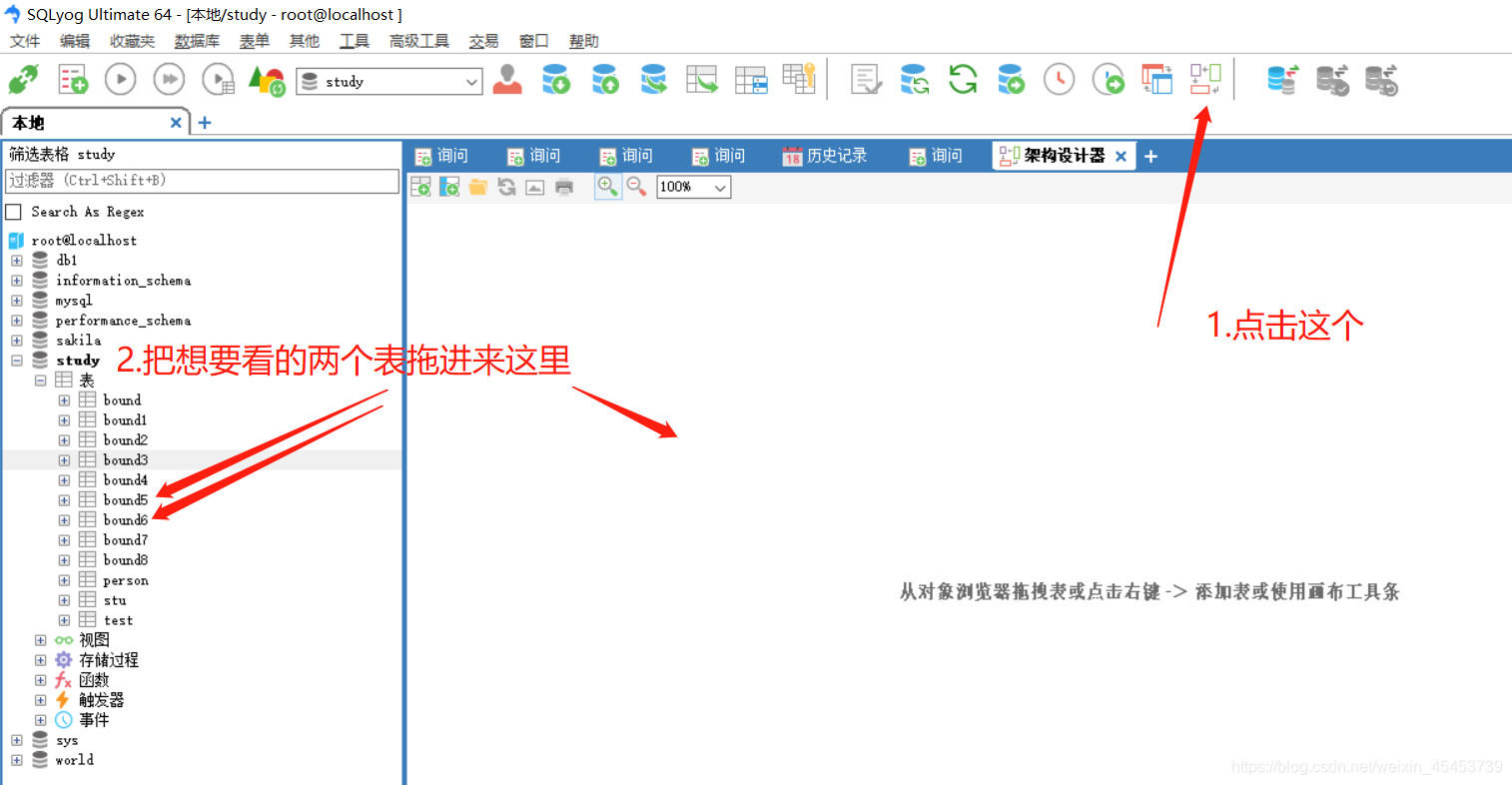Click the clock history icon in toolbar
The width and height of the screenshot is (1512, 785).
pos(1059,79)
